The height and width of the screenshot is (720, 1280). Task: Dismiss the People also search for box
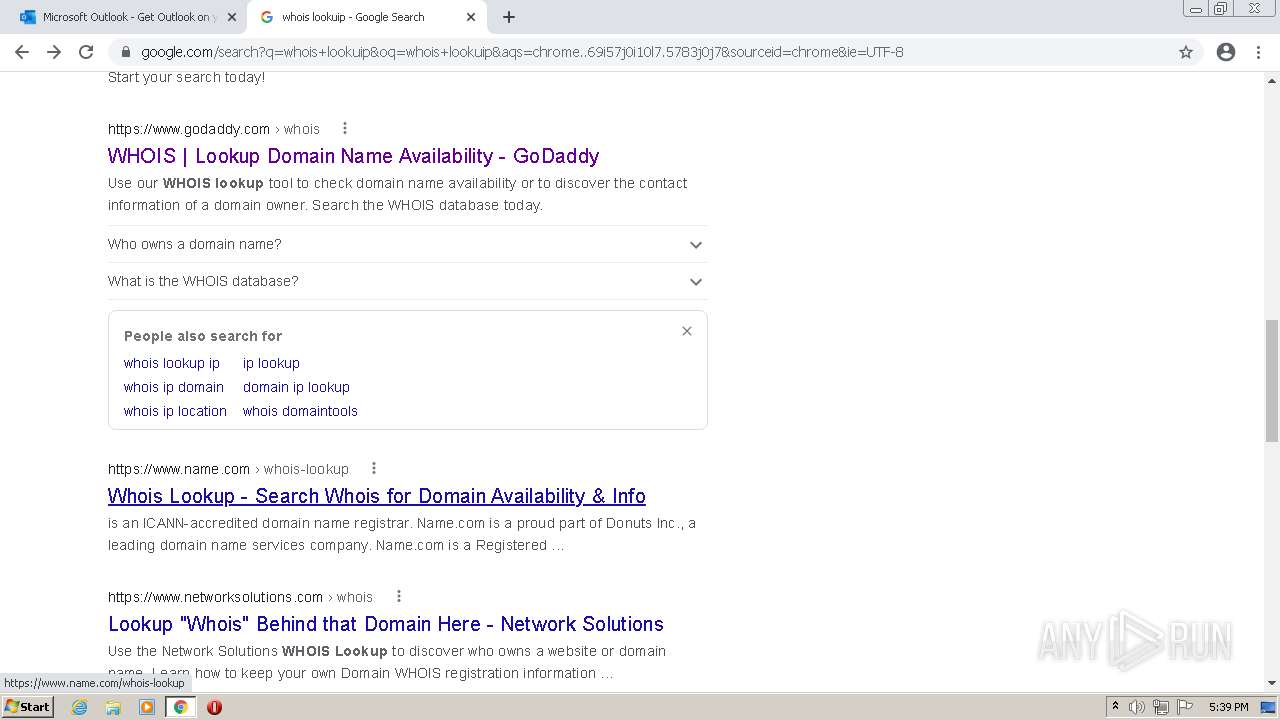[x=687, y=331]
